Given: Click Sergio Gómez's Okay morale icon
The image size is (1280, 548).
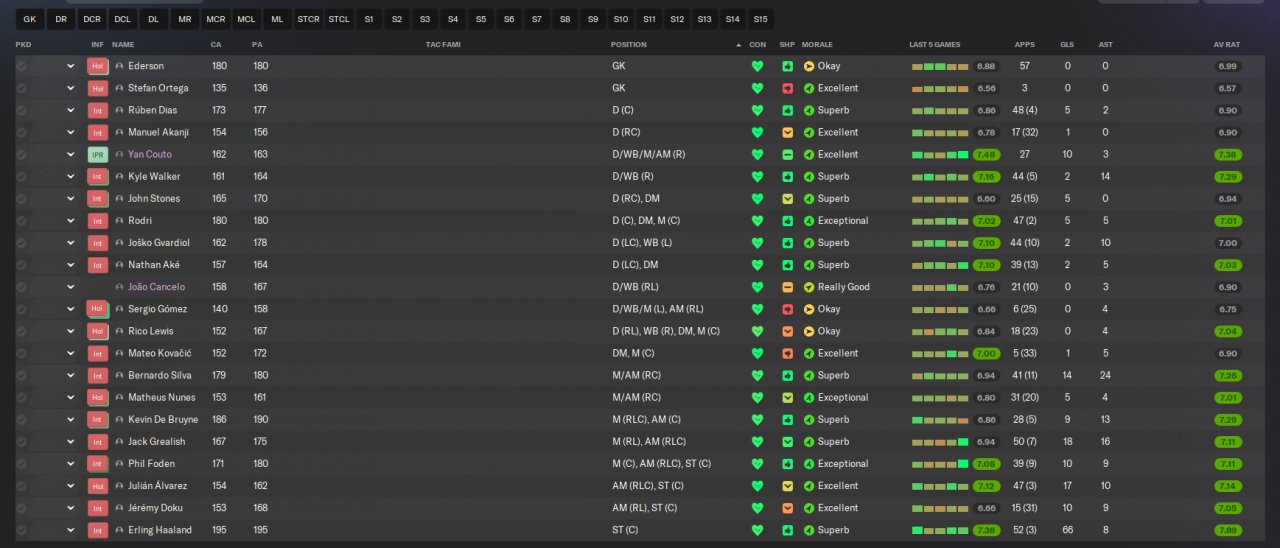Looking at the screenshot, I should [x=809, y=309].
